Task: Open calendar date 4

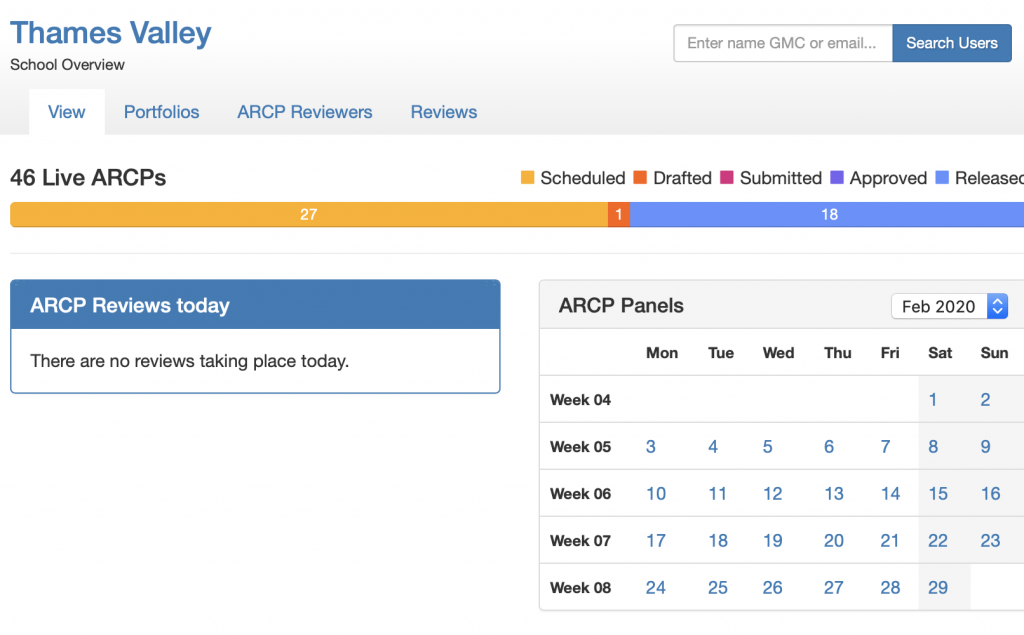Action: pyautogui.click(x=712, y=446)
